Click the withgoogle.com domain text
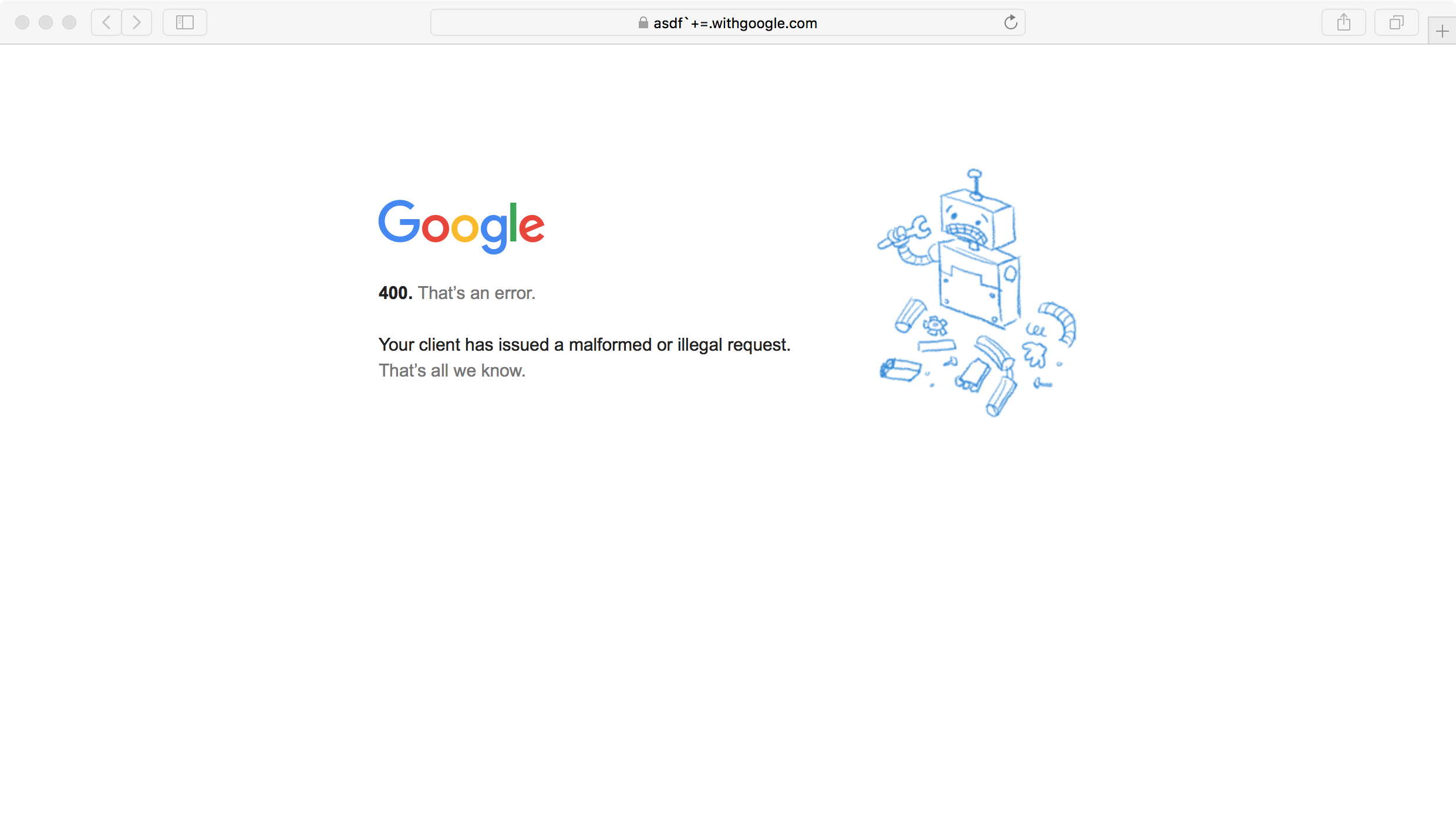 click(764, 23)
